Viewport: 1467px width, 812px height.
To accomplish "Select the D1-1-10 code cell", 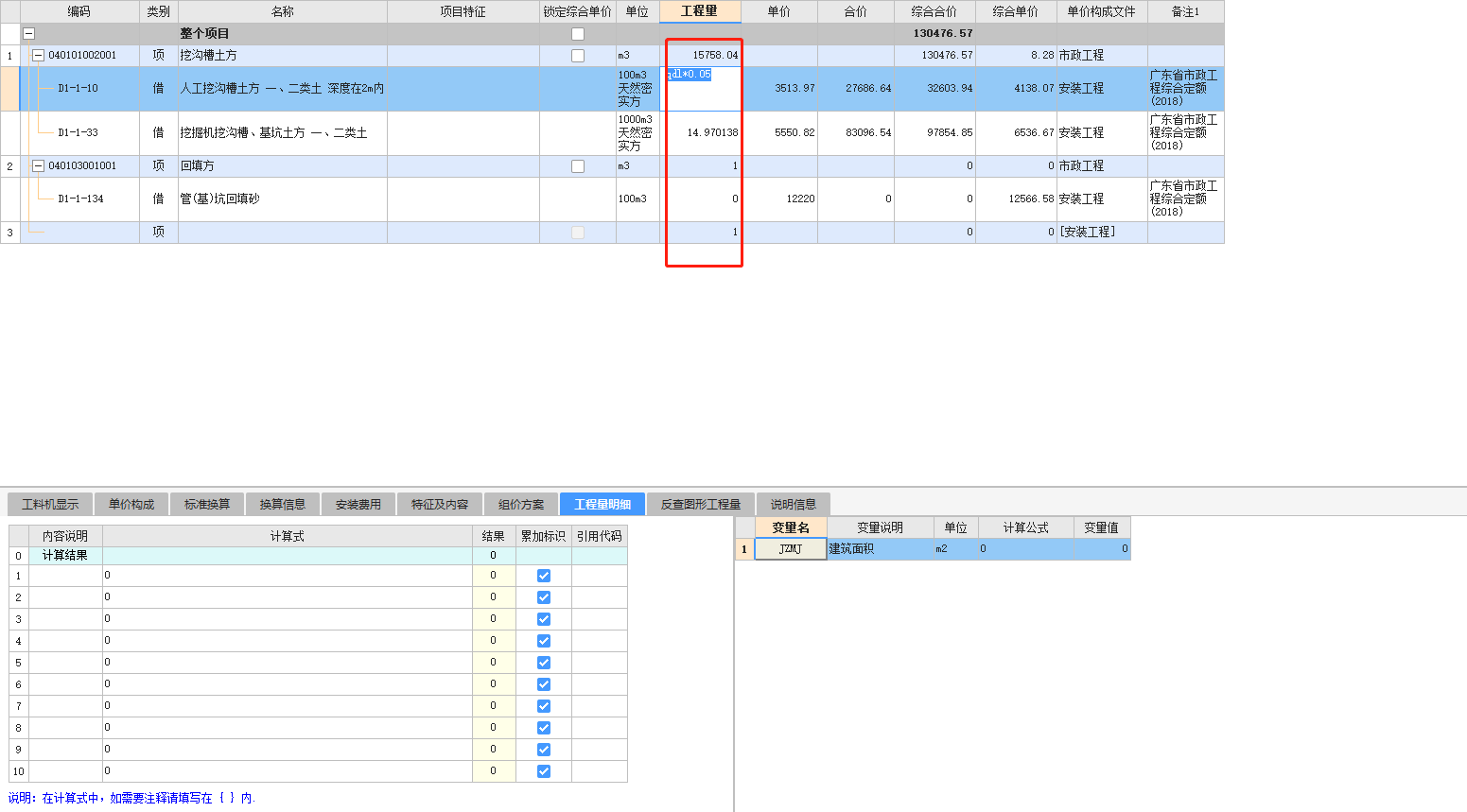I will (78, 89).
